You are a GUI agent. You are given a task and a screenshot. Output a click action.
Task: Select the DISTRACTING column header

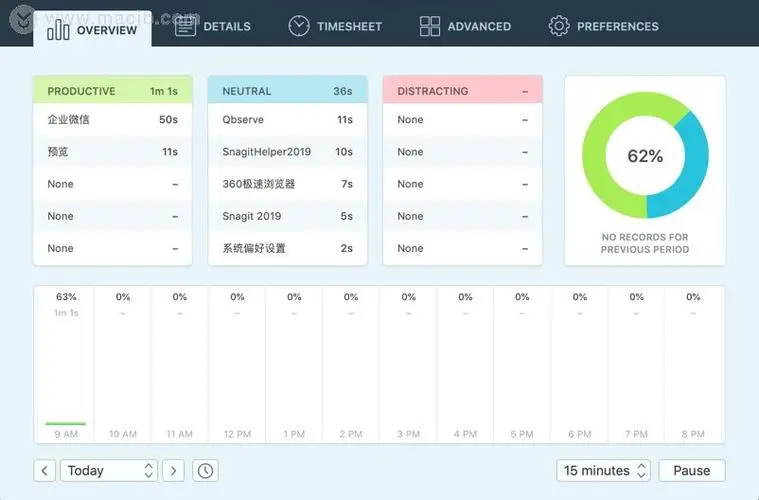(462, 90)
